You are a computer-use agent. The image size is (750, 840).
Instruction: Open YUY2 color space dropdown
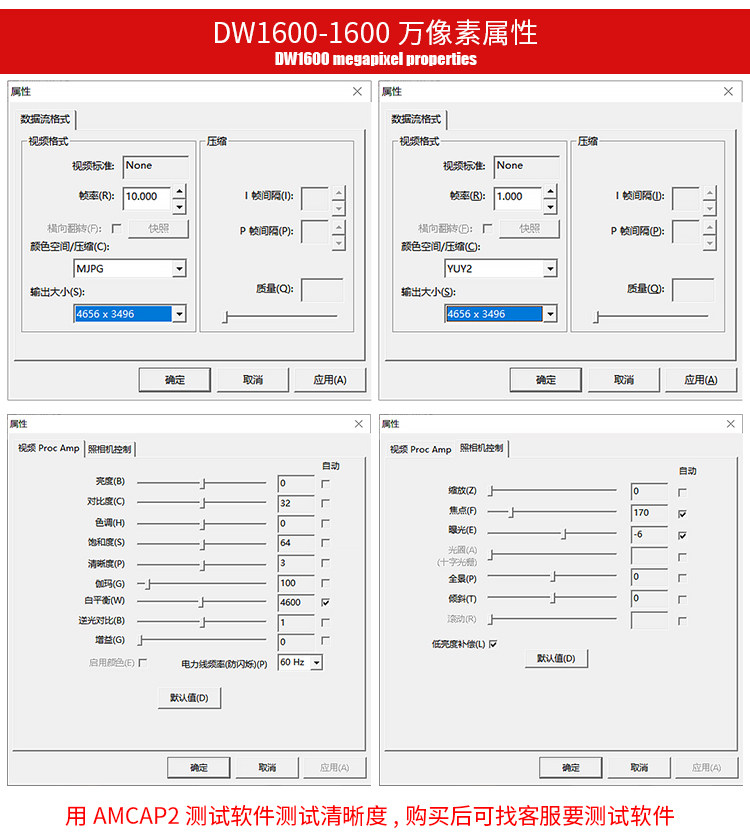[x=550, y=268]
